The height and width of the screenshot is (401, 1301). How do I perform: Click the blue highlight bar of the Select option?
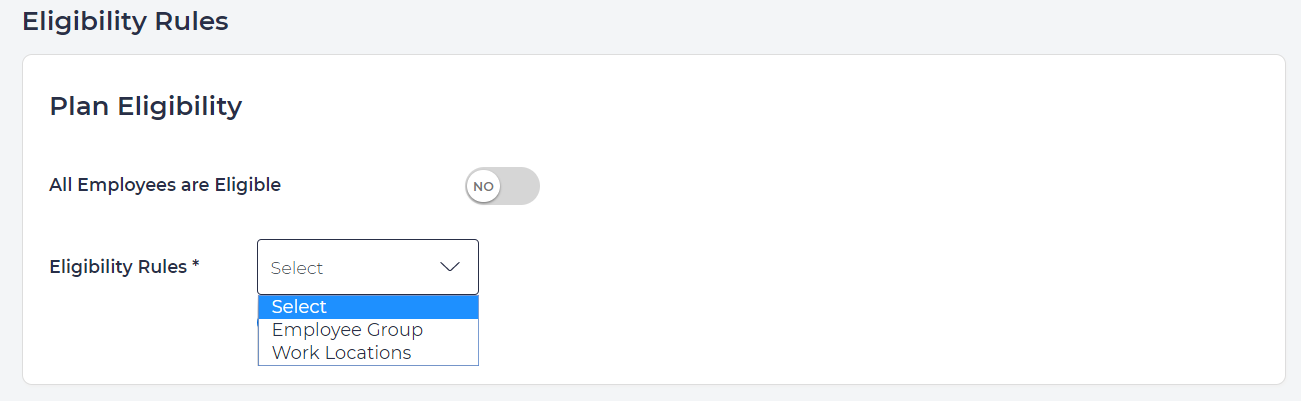[x=400, y=307]
